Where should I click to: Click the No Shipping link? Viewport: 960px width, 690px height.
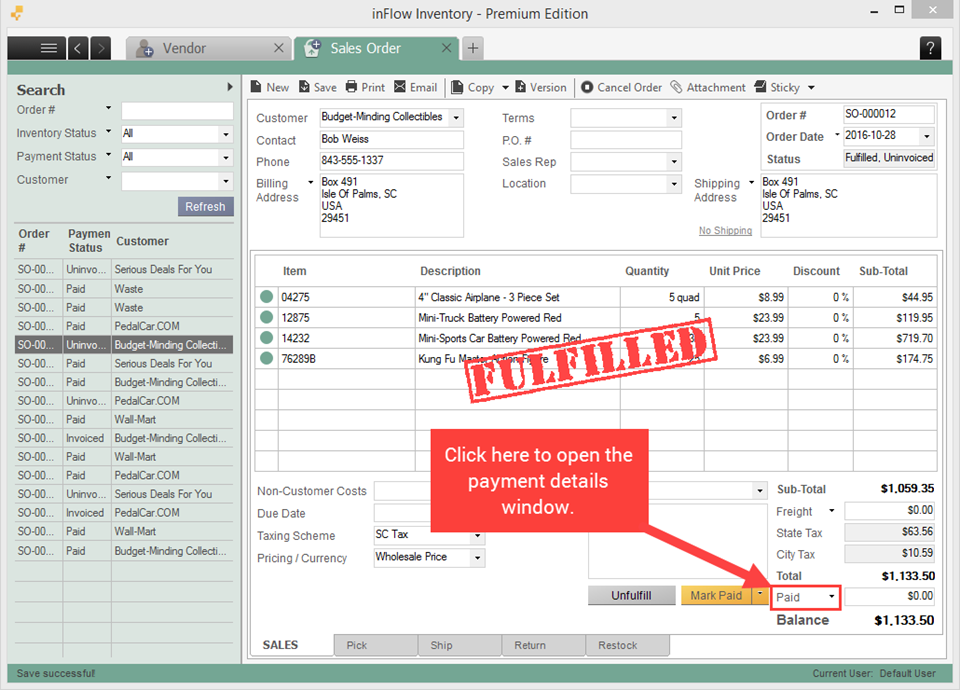pyautogui.click(x=726, y=230)
